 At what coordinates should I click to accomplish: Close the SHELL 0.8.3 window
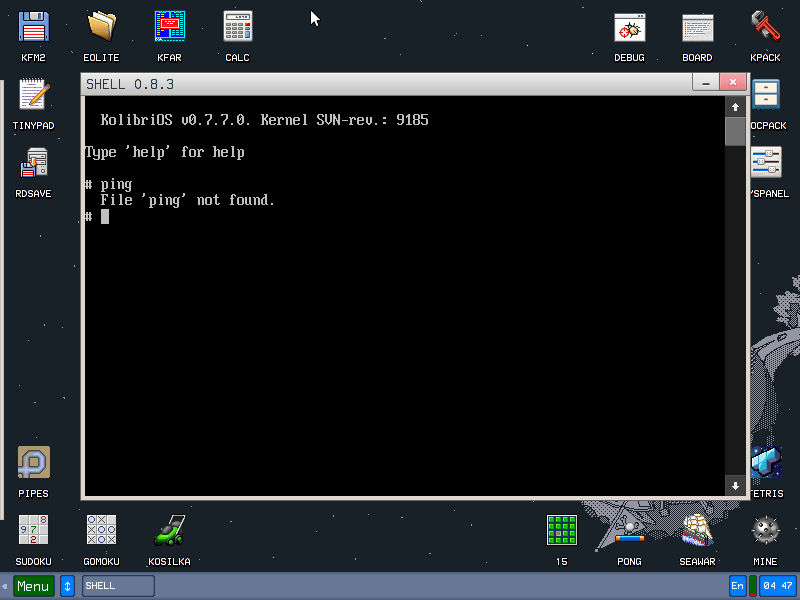(733, 82)
